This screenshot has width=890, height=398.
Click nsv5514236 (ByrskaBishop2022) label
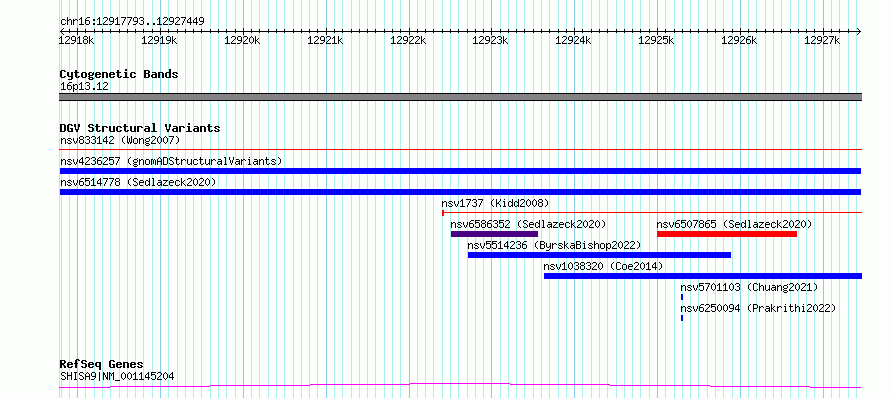click(x=555, y=245)
